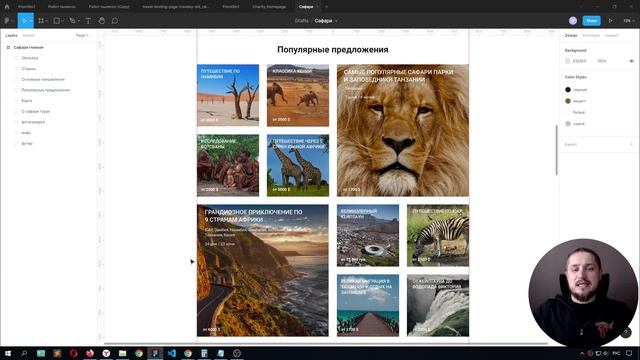Expand the Pen tool options arrow

(78, 21)
